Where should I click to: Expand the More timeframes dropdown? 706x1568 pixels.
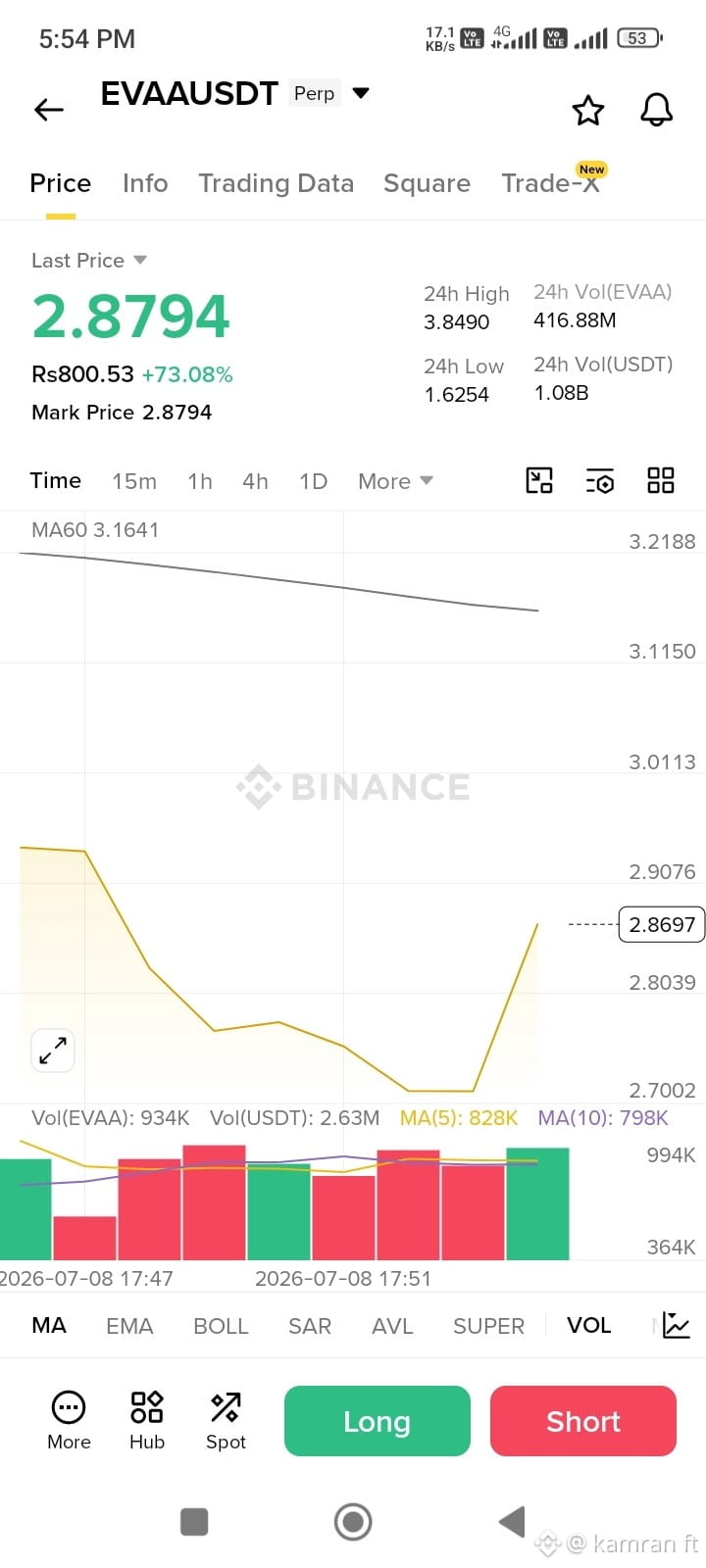[x=395, y=481]
